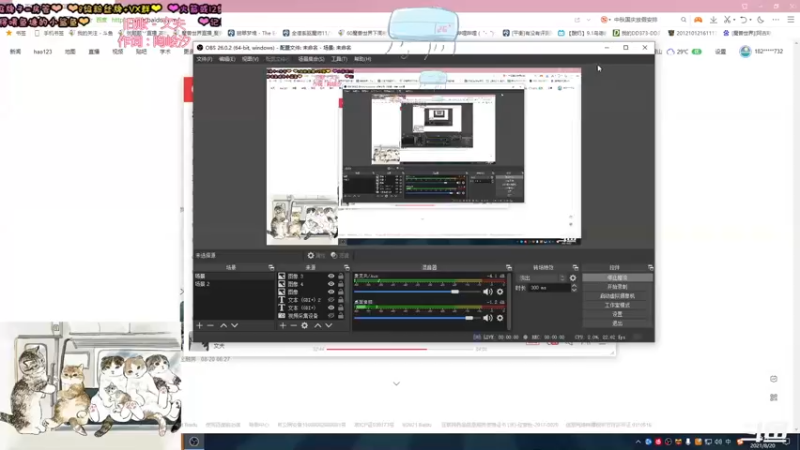Move the selected source down

click(329, 326)
